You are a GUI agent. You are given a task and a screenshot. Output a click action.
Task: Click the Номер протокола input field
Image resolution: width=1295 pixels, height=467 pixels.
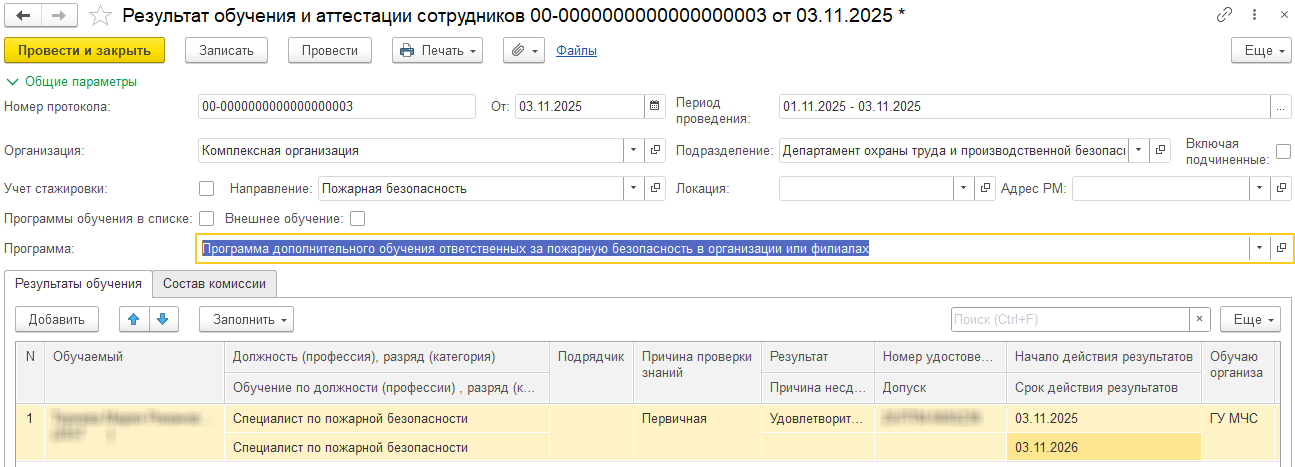click(x=336, y=106)
